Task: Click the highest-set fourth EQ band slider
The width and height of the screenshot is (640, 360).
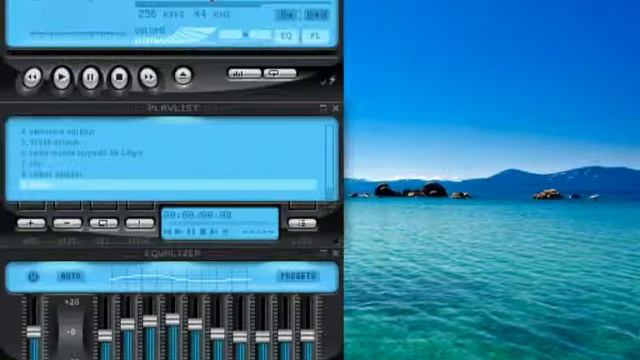Action: (x=173, y=319)
